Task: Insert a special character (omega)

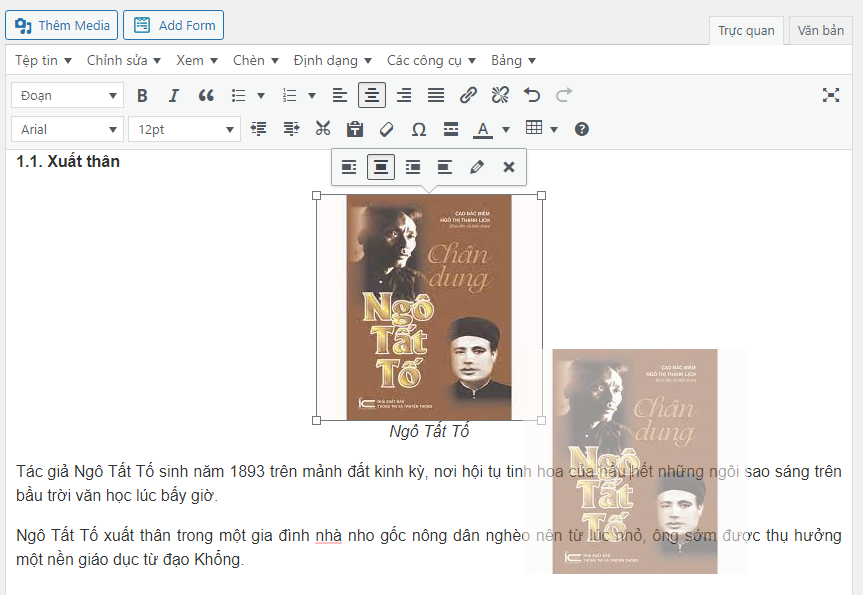Action: (x=419, y=129)
